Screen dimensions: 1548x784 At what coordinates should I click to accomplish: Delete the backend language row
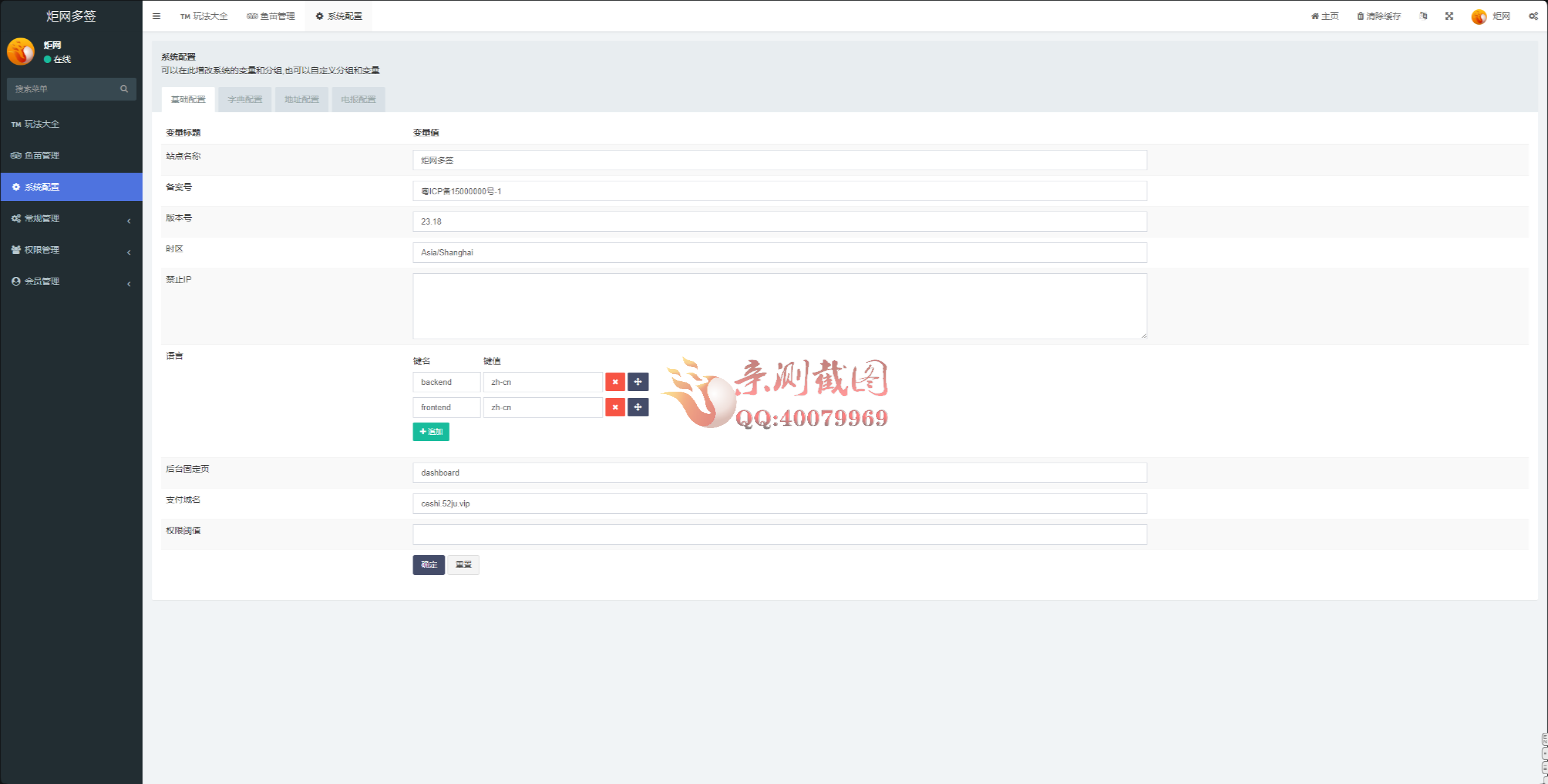615,382
